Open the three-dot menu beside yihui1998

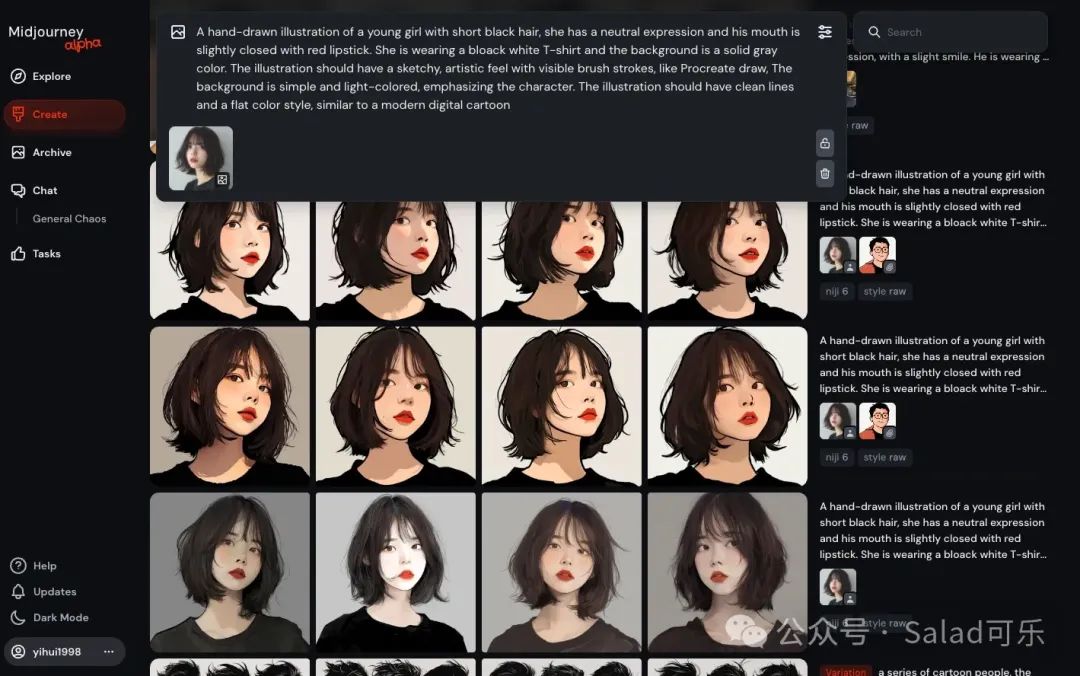109,652
